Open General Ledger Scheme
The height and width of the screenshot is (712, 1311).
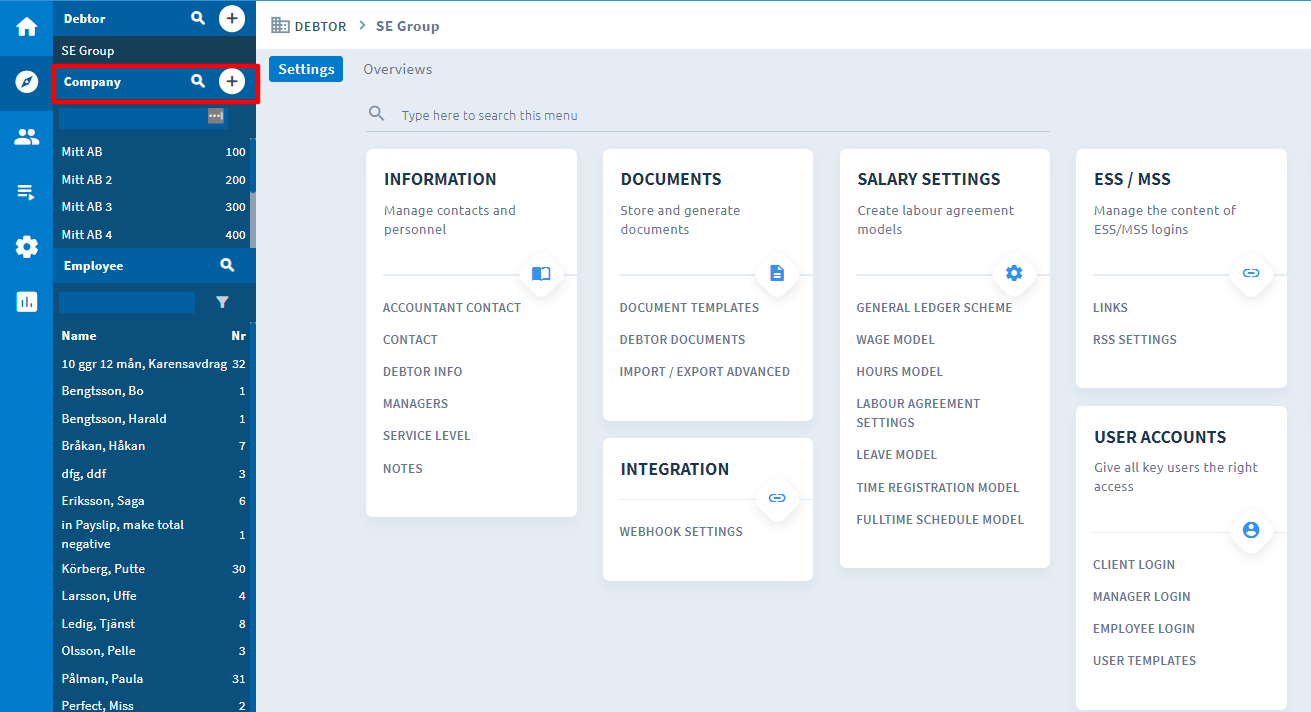click(934, 308)
